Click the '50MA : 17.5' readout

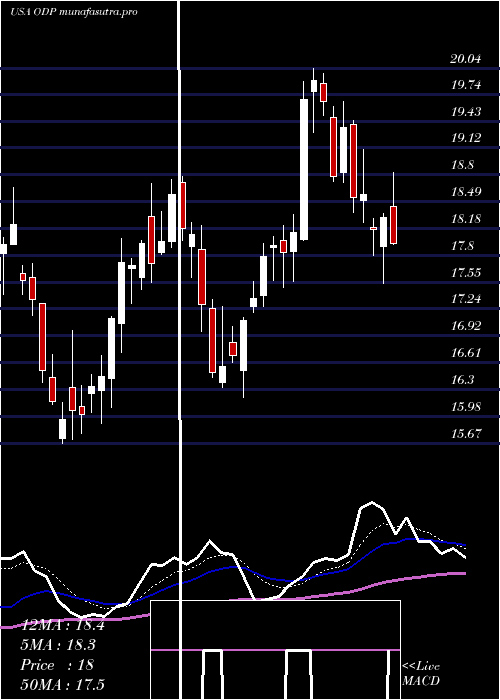(x=63, y=684)
